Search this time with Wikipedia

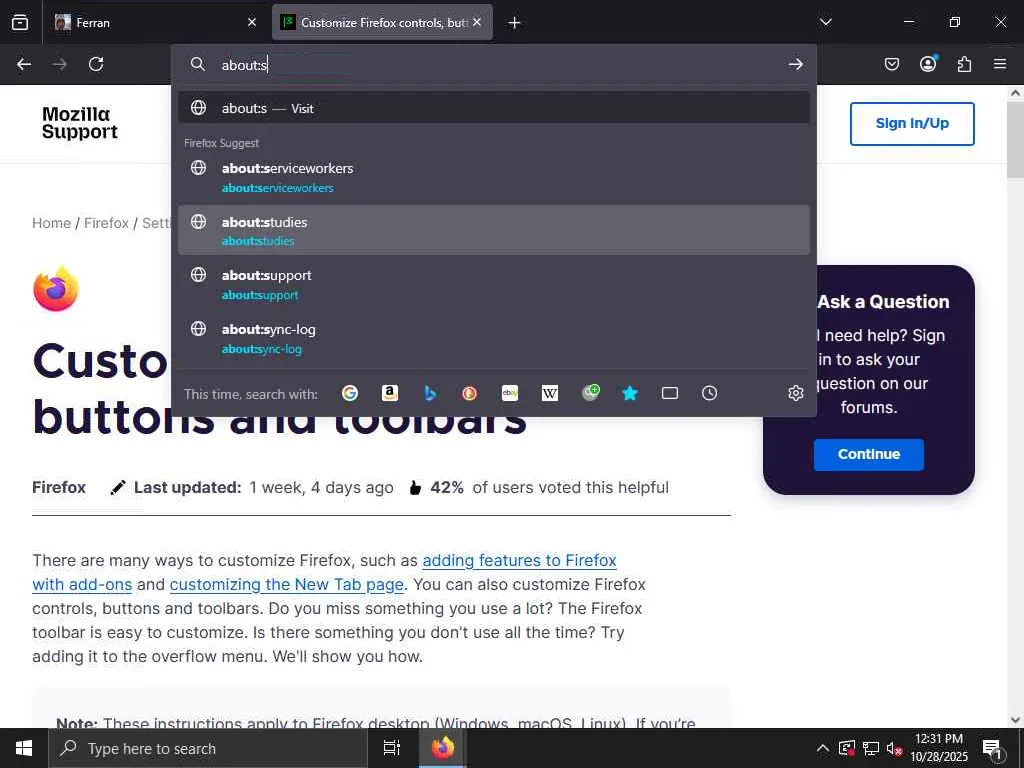tap(550, 393)
